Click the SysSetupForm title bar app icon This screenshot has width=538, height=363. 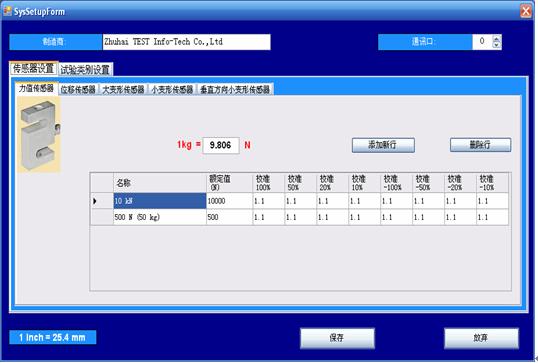click(x=7, y=11)
